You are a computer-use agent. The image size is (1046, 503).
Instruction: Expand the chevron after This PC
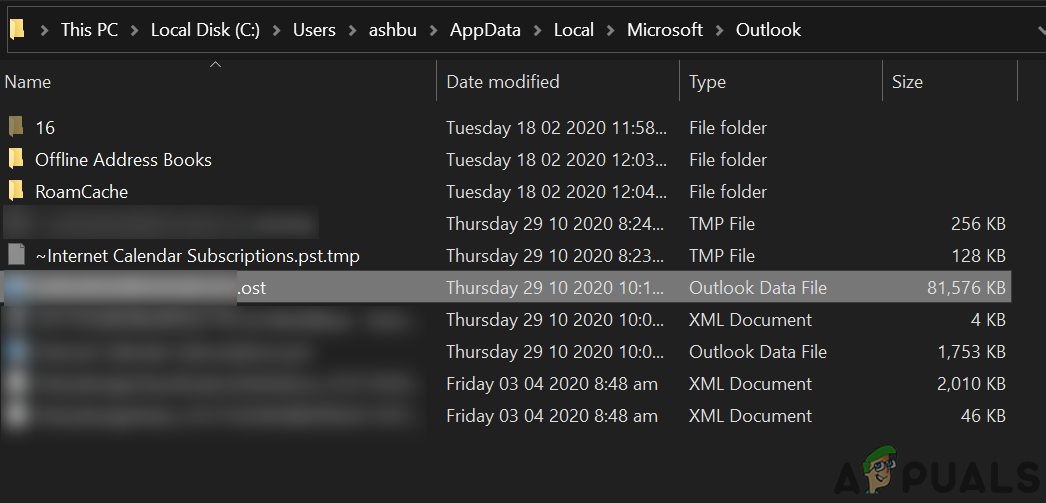click(135, 30)
